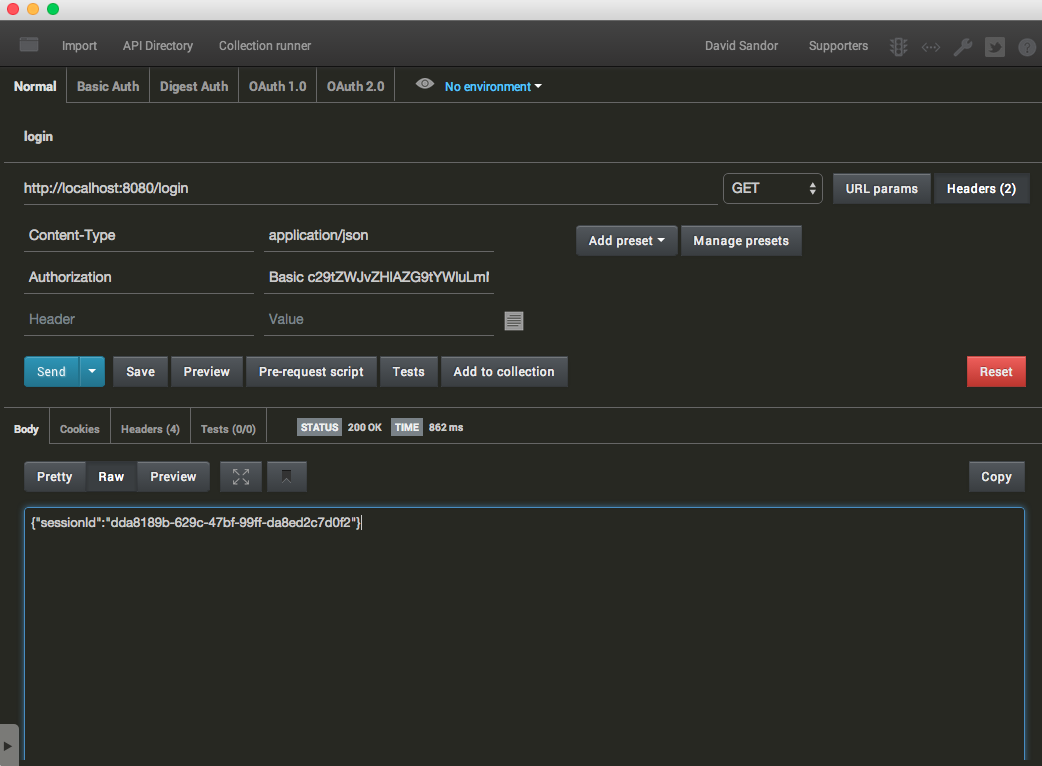Screen dimensions: 1042x766
Task: Toggle the sidebar icon in top toolbar
Action: [29, 45]
